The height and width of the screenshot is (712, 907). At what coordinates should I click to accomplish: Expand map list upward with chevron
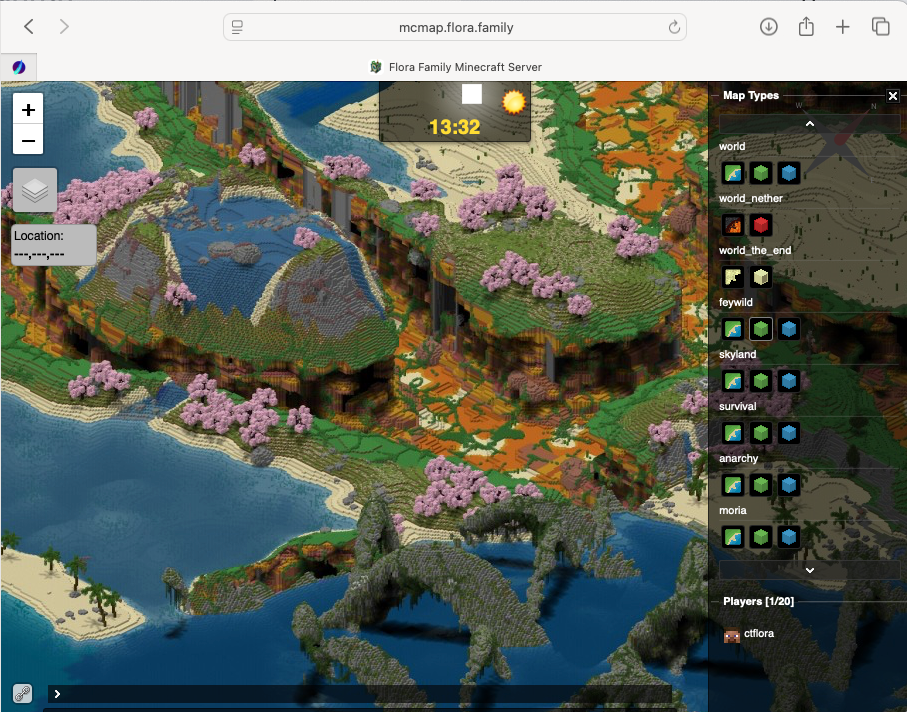(x=810, y=124)
